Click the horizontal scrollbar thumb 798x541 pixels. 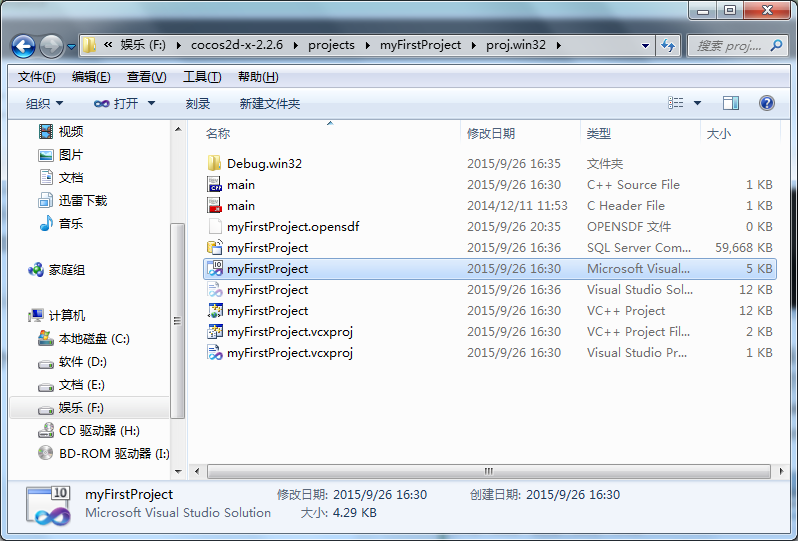point(489,471)
